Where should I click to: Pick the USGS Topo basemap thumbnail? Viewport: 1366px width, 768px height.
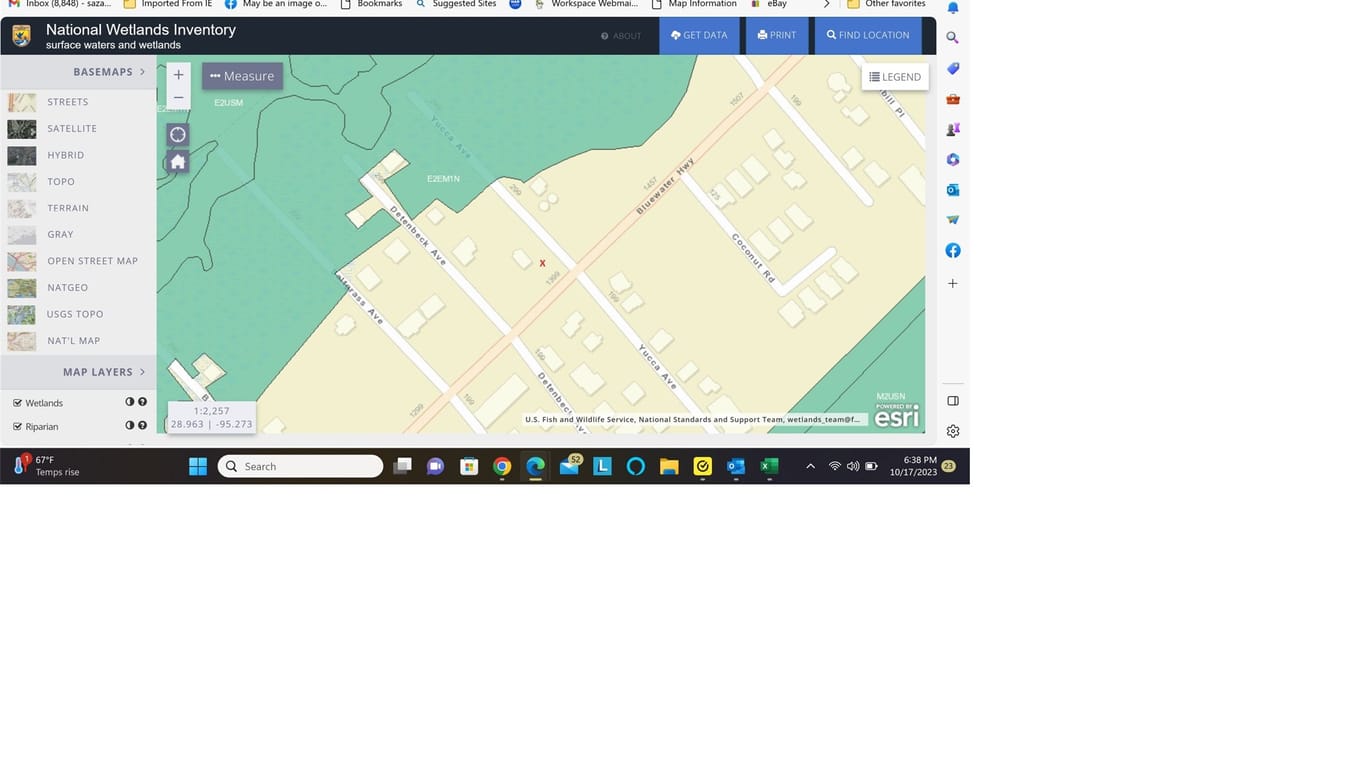22,314
